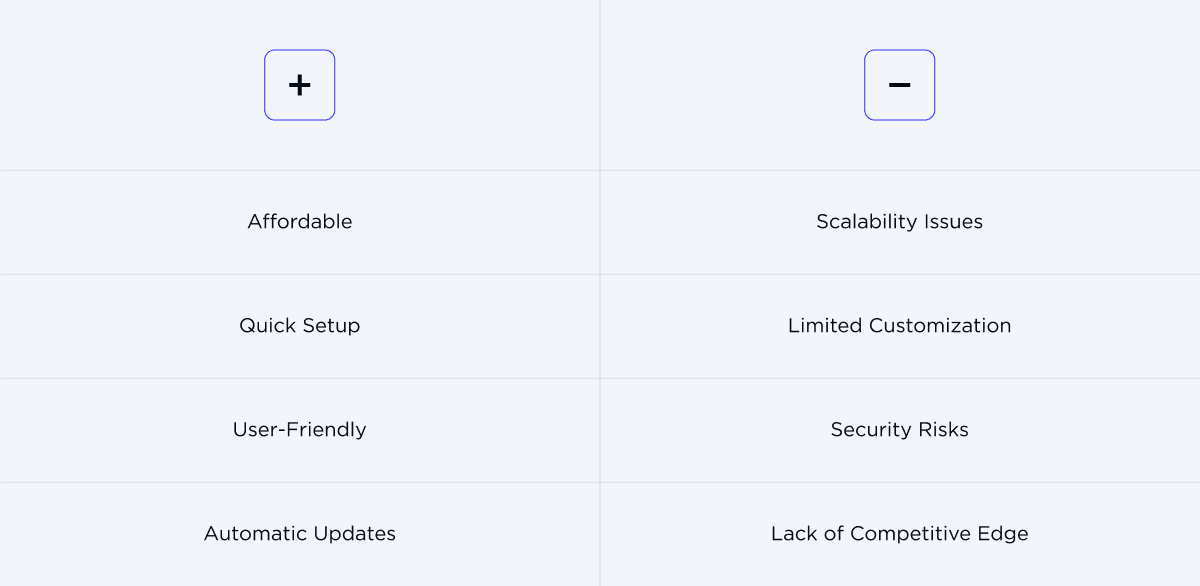
Task: Click the word "Setup" in Quick Setup
Action: click(328, 326)
